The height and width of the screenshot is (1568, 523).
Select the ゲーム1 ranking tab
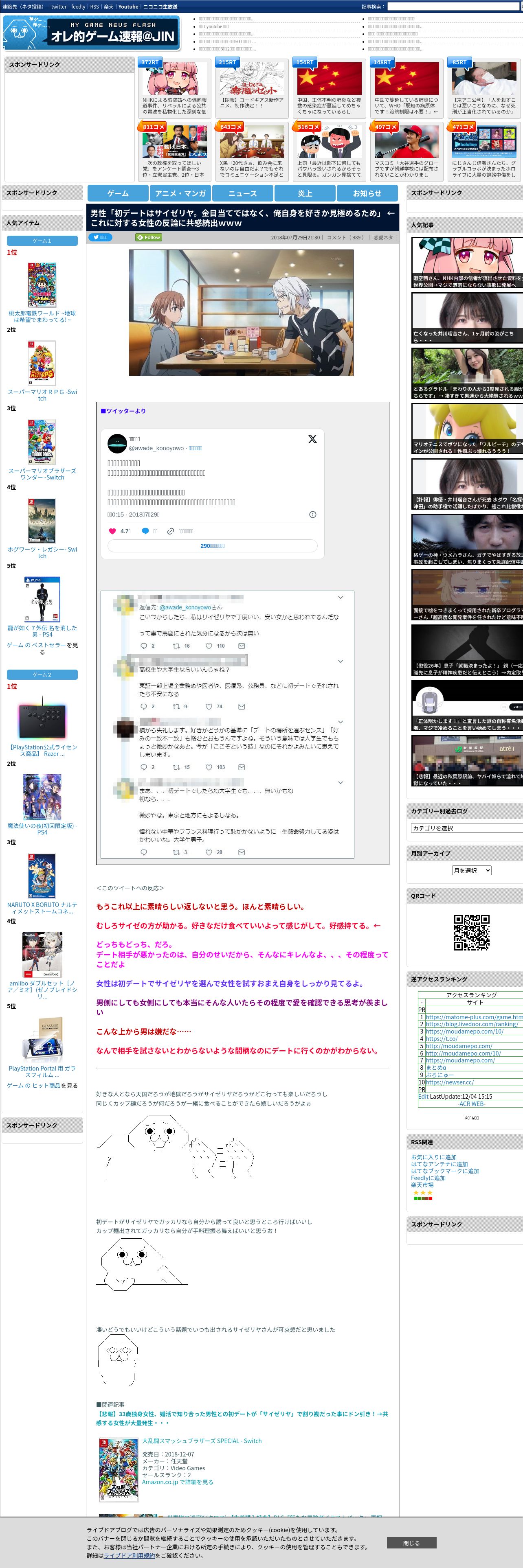(x=42, y=241)
